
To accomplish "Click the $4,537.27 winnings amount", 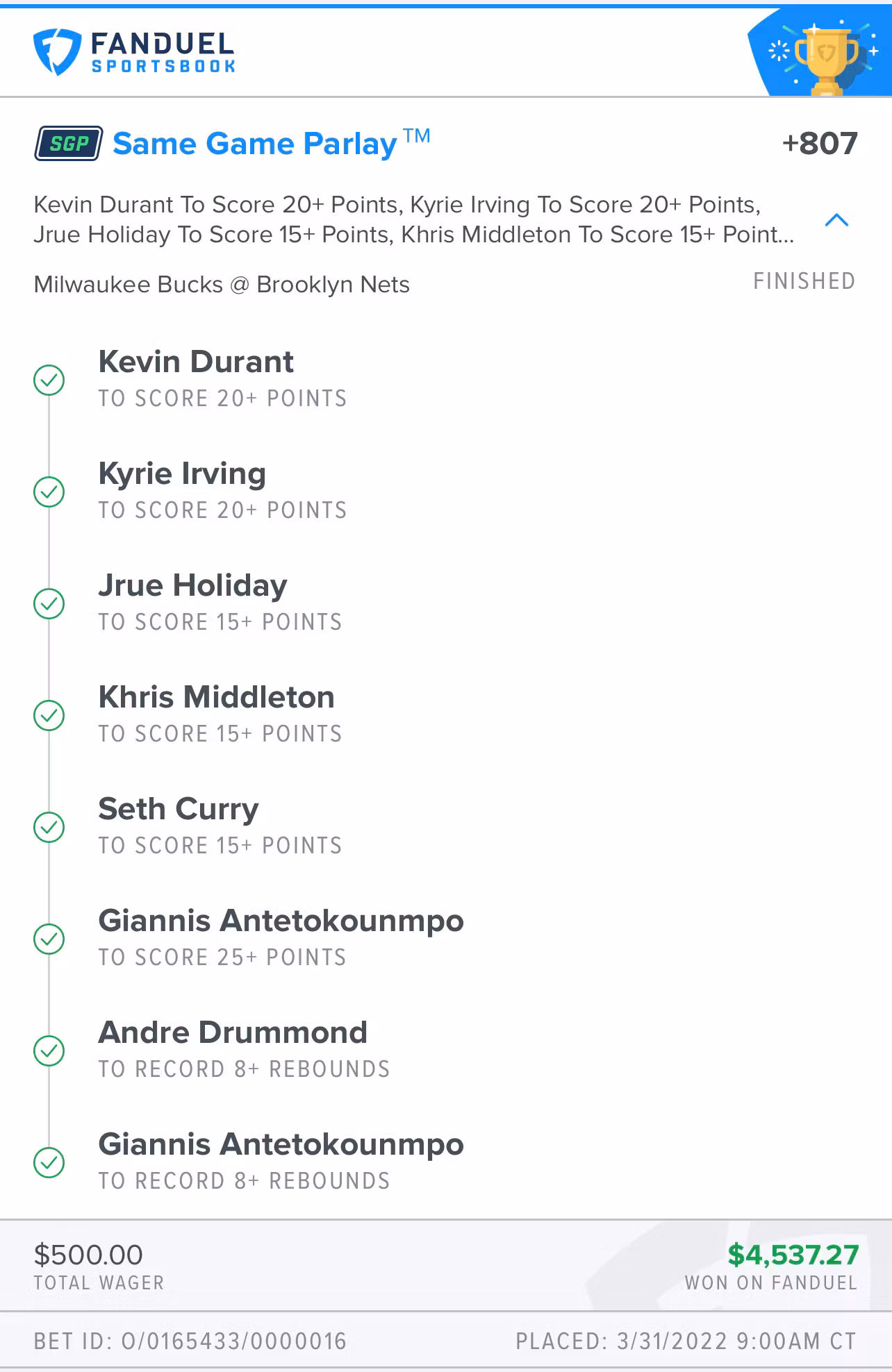I will (x=793, y=1255).
